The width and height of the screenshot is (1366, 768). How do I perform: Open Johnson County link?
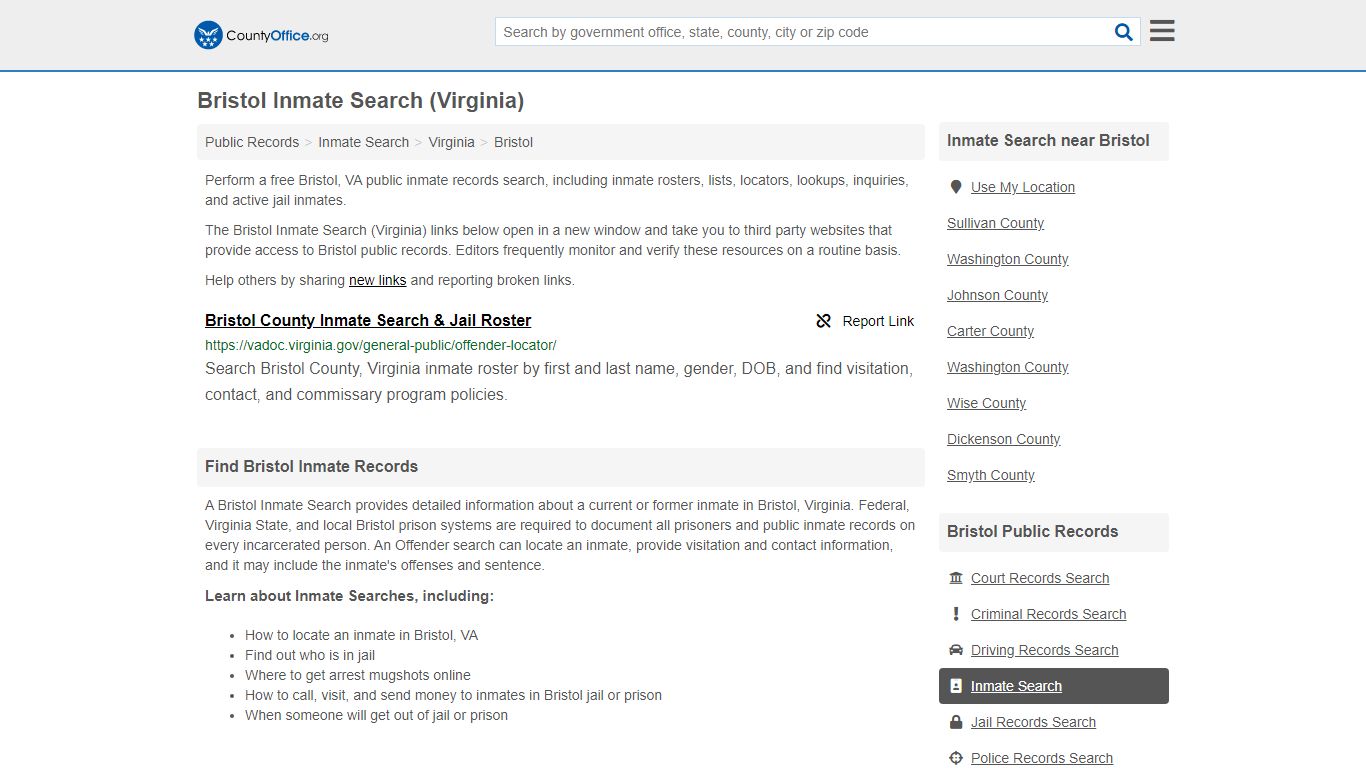pyautogui.click(x=997, y=295)
